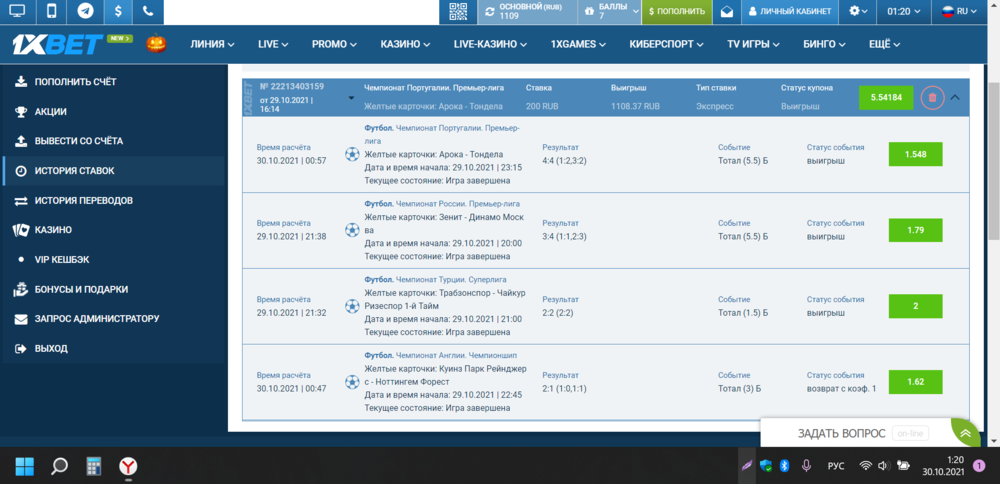Viewport: 1000px width, 484px height.
Task: Select ПОПОЛНИТЬ СЧЁТ in sidebar
Action: pyautogui.click(x=114, y=82)
